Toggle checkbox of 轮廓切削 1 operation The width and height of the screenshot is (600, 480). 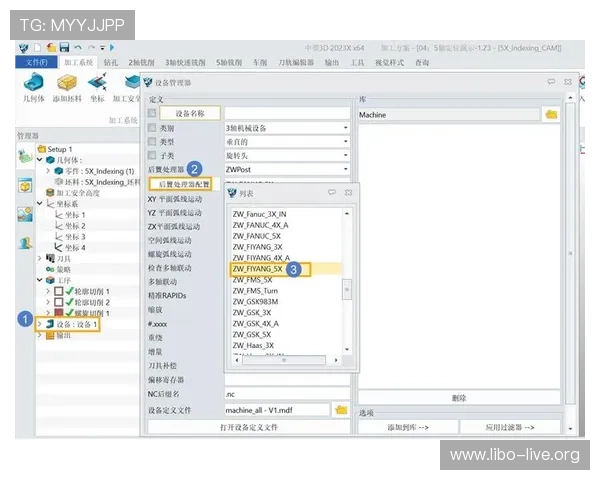(x=59, y=291)
